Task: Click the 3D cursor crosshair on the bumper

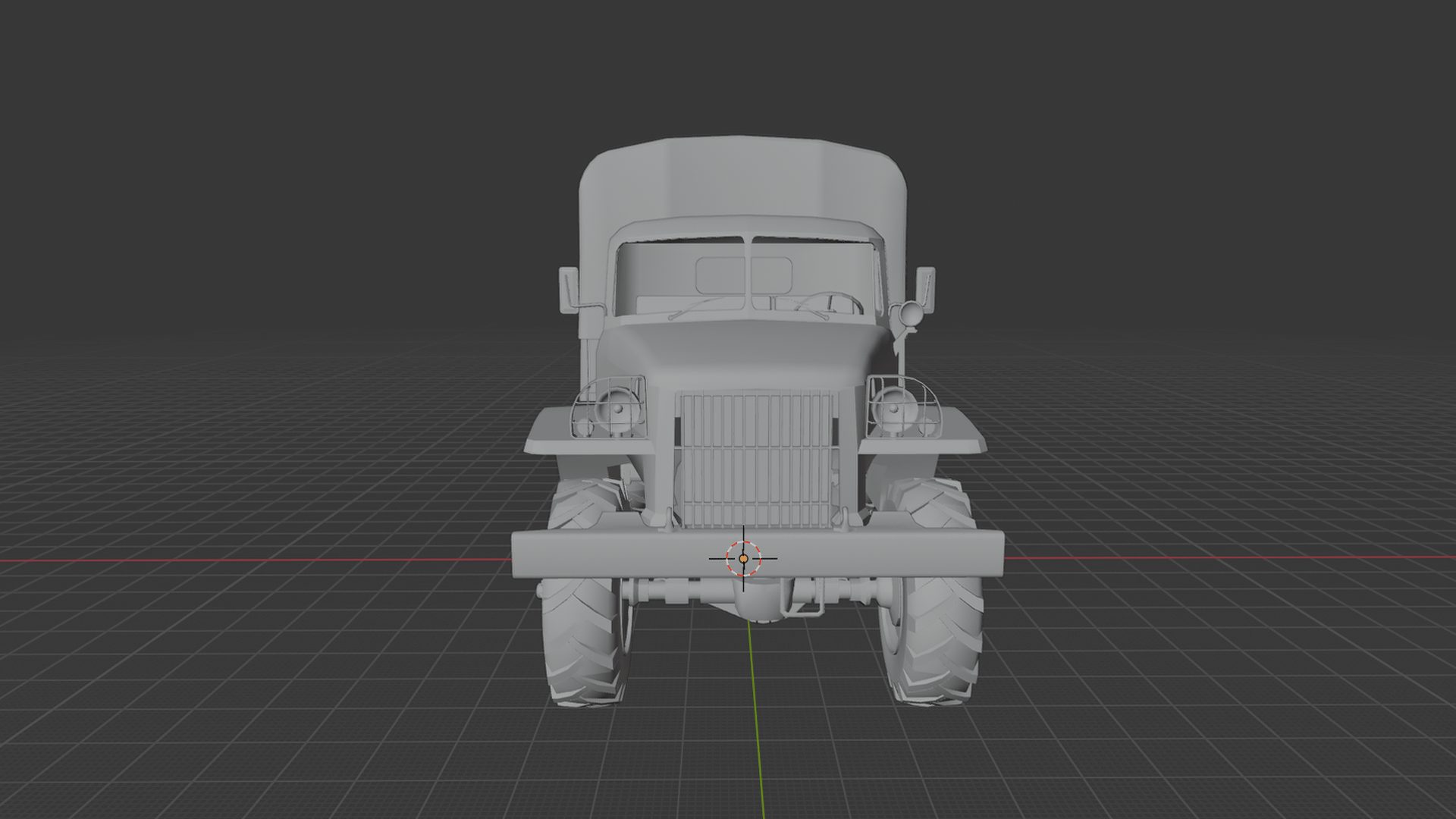Action: [743, 558]
